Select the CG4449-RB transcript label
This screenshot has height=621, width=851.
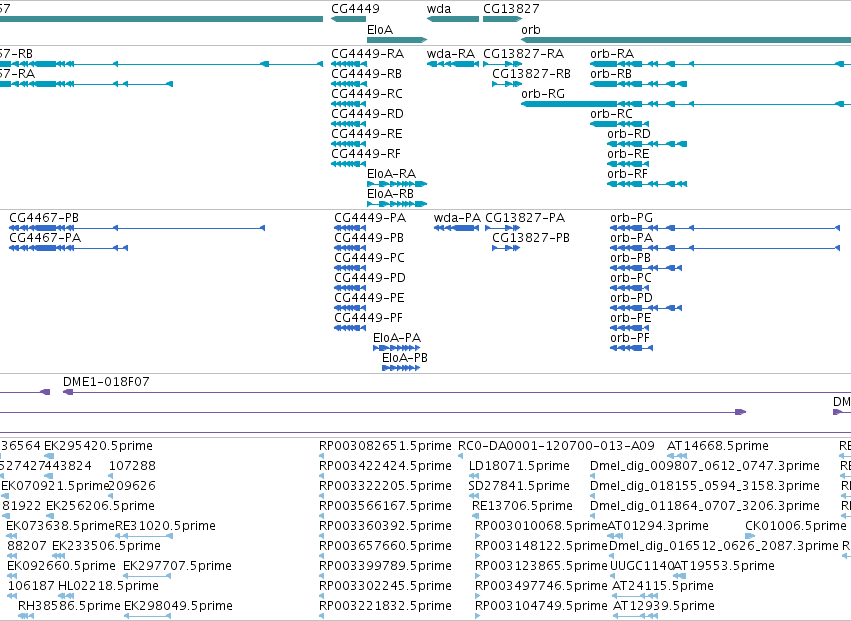[x=367, y=74]
